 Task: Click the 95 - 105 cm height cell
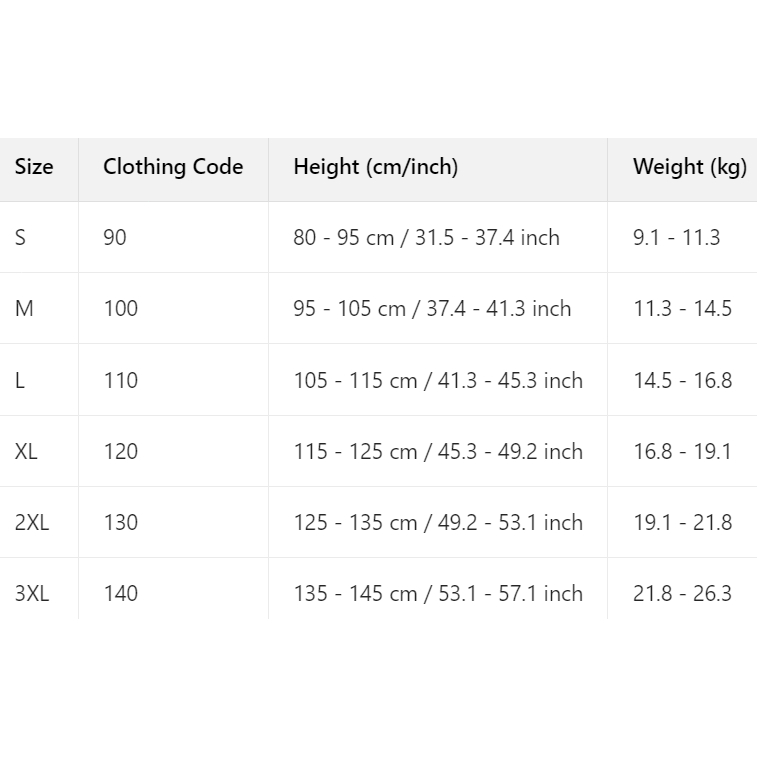[432, 309]
